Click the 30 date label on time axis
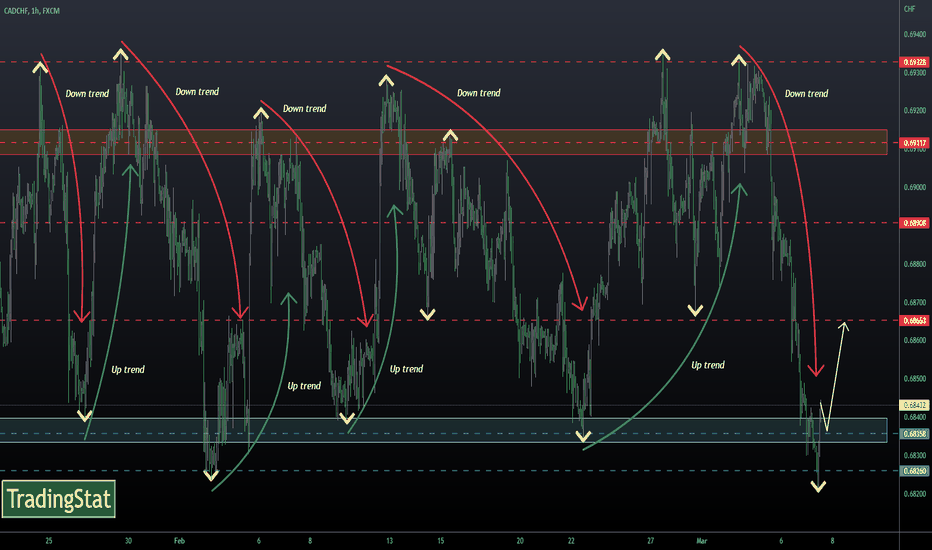The image size is (932, 550). pyautogui.click(x=128, y=541)
